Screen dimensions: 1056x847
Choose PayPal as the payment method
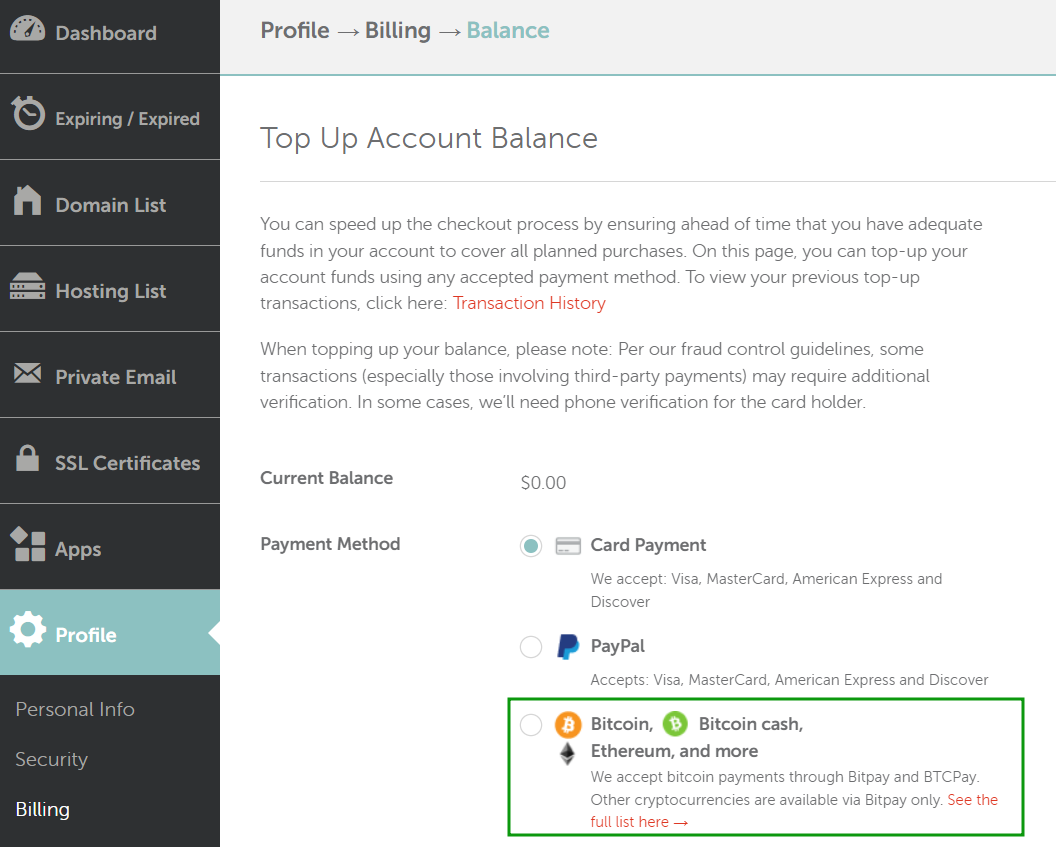pos(531,646)
